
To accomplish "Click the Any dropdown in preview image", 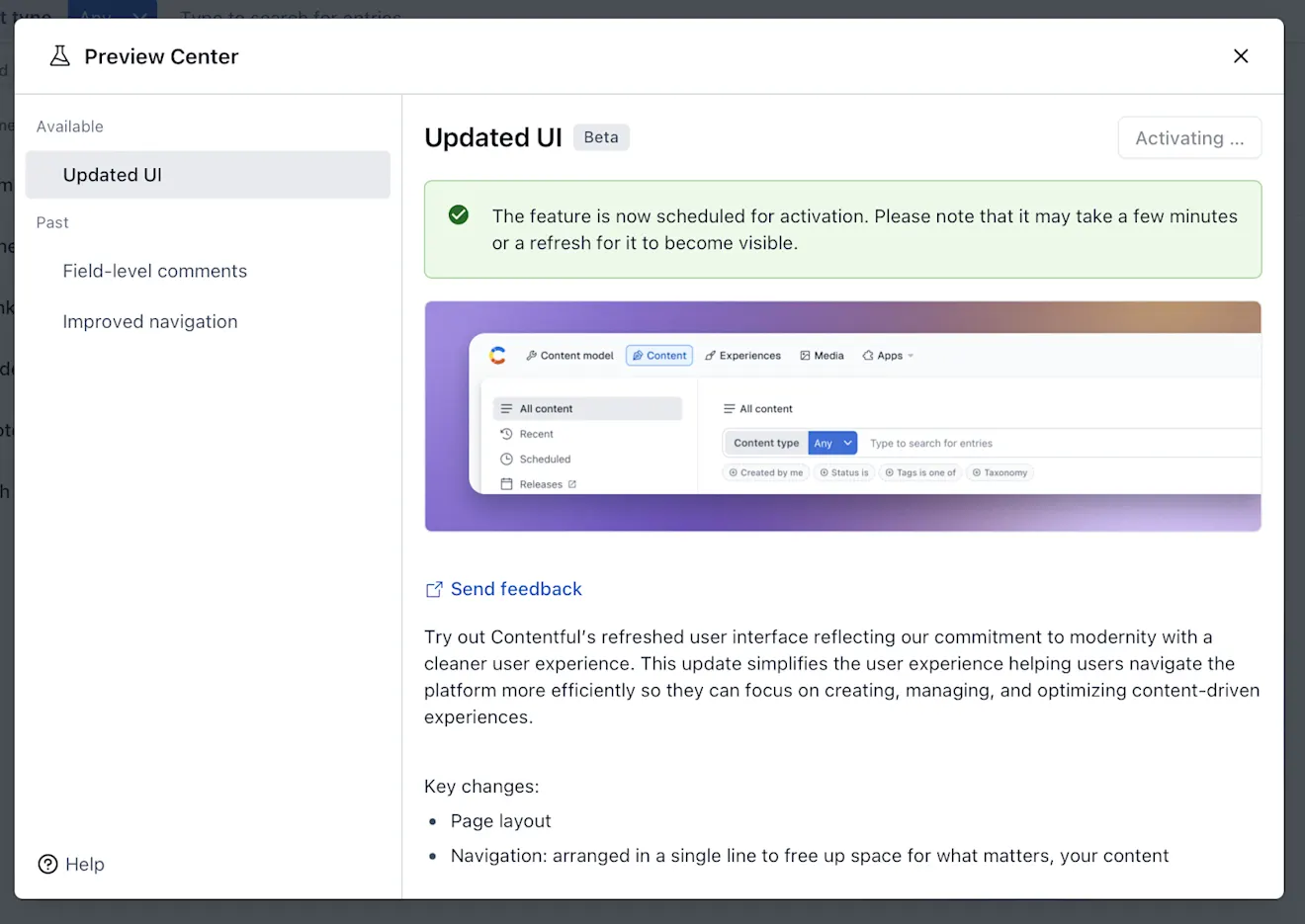I will [x=832, y=443].
